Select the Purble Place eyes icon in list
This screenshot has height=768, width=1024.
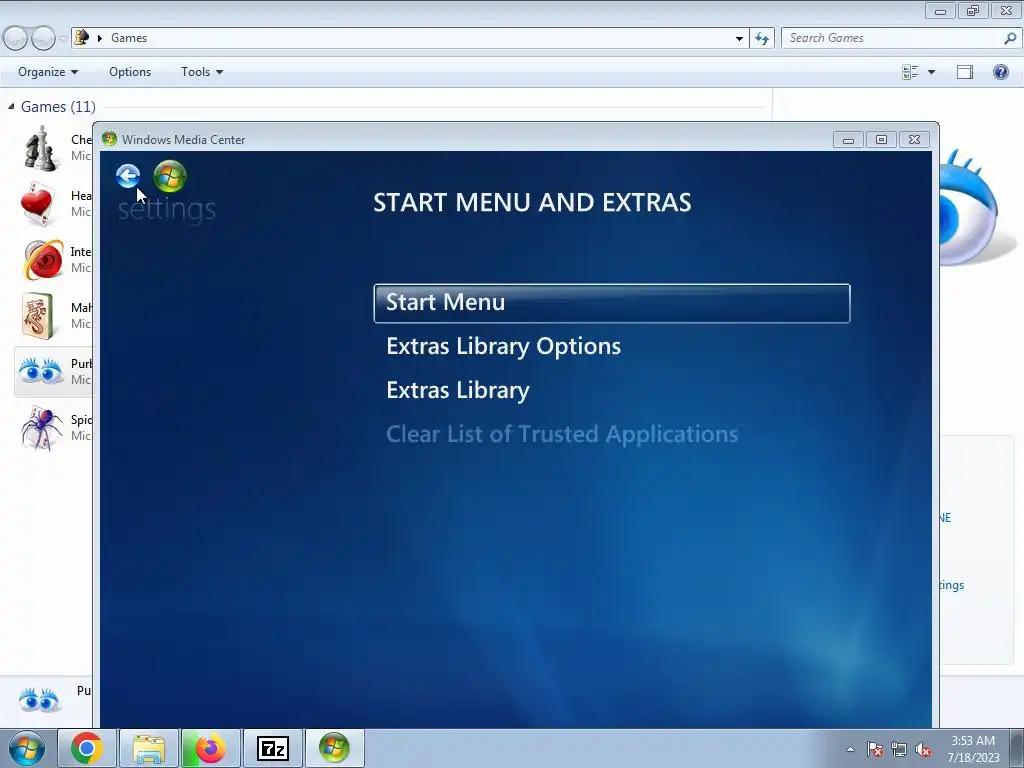click(40, 371)
